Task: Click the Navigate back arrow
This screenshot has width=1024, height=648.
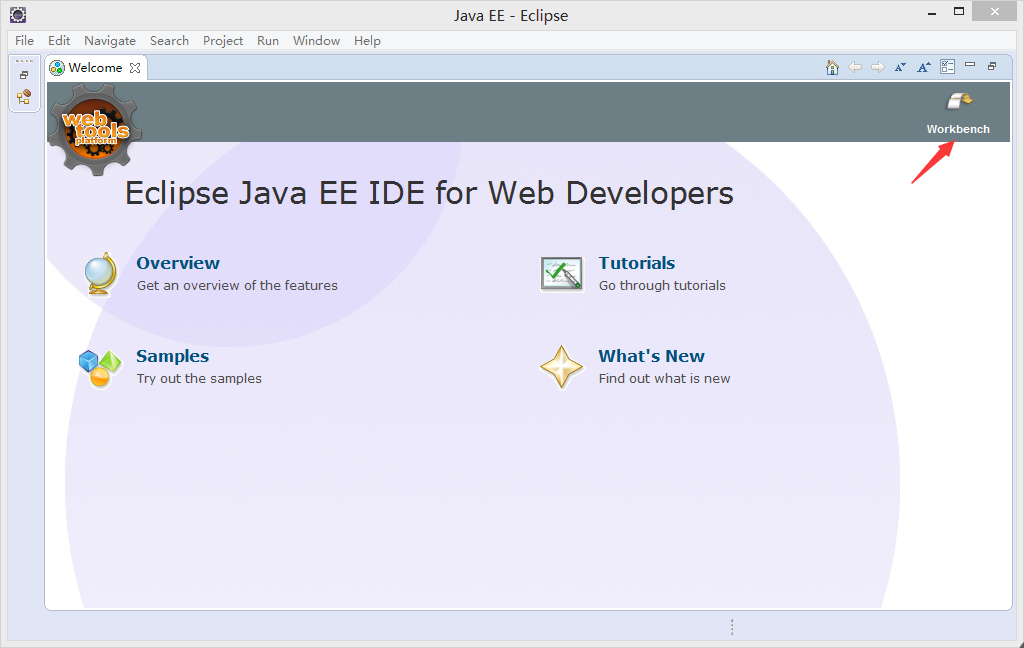Action: pos(855,67)
